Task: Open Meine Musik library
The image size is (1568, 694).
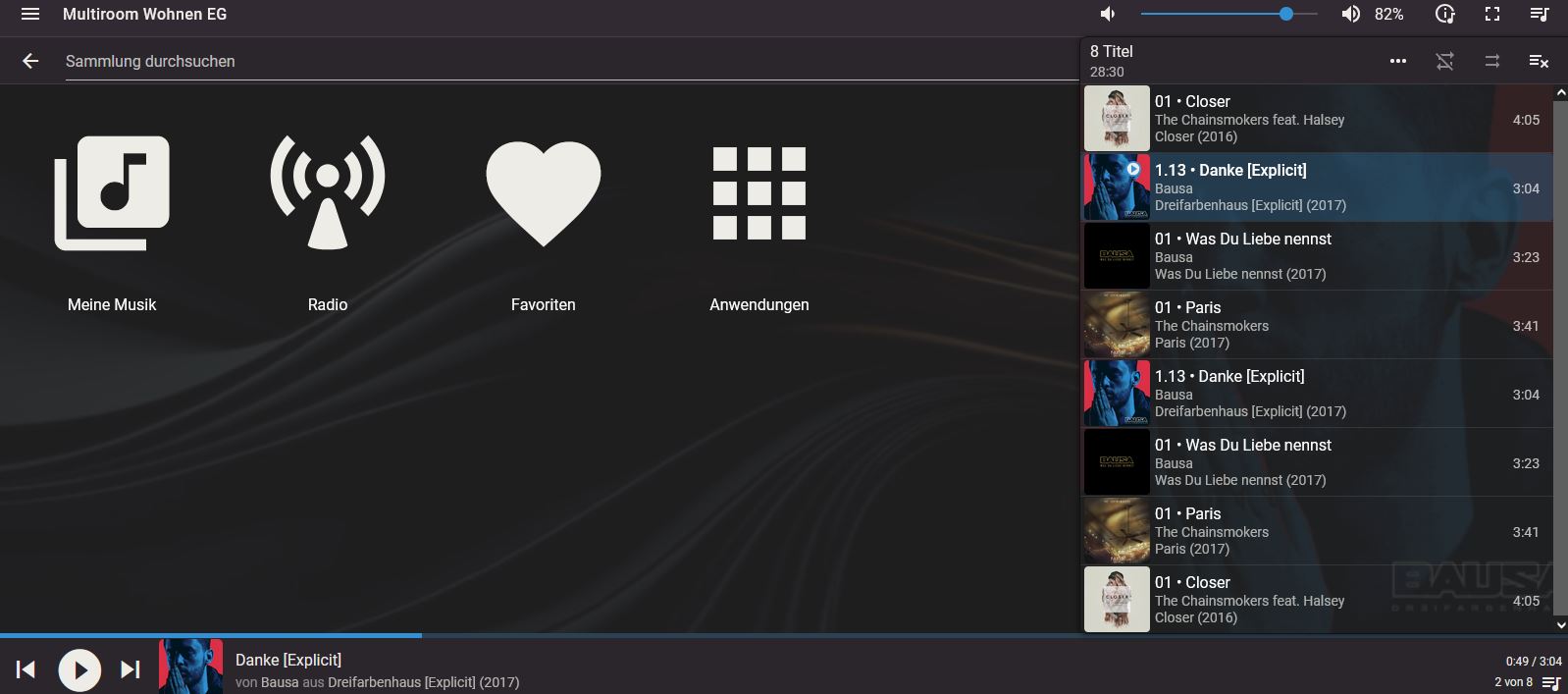Action: pos(112,192)
